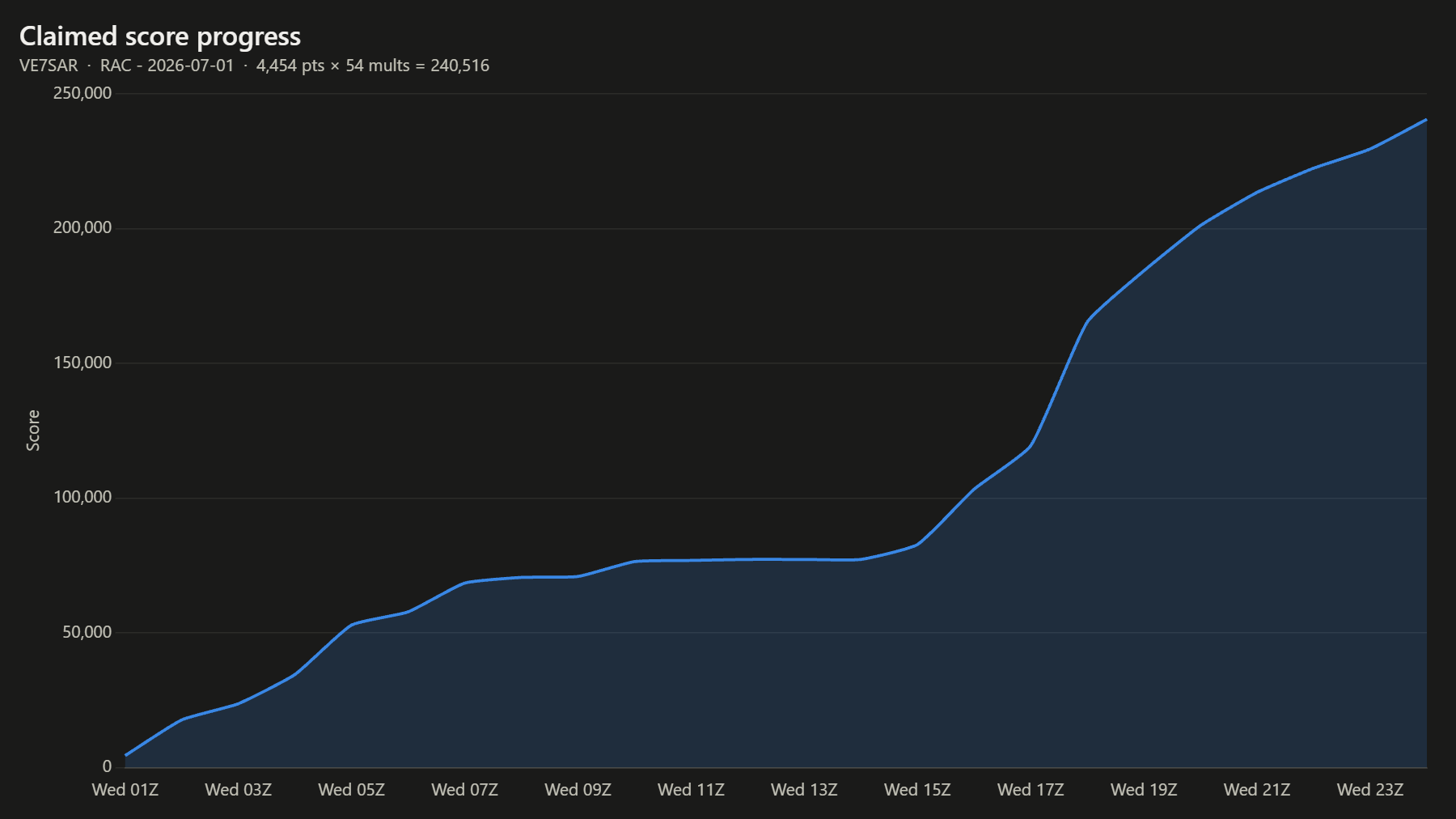Click the 250,000 y-axis label

click(83, 93)
